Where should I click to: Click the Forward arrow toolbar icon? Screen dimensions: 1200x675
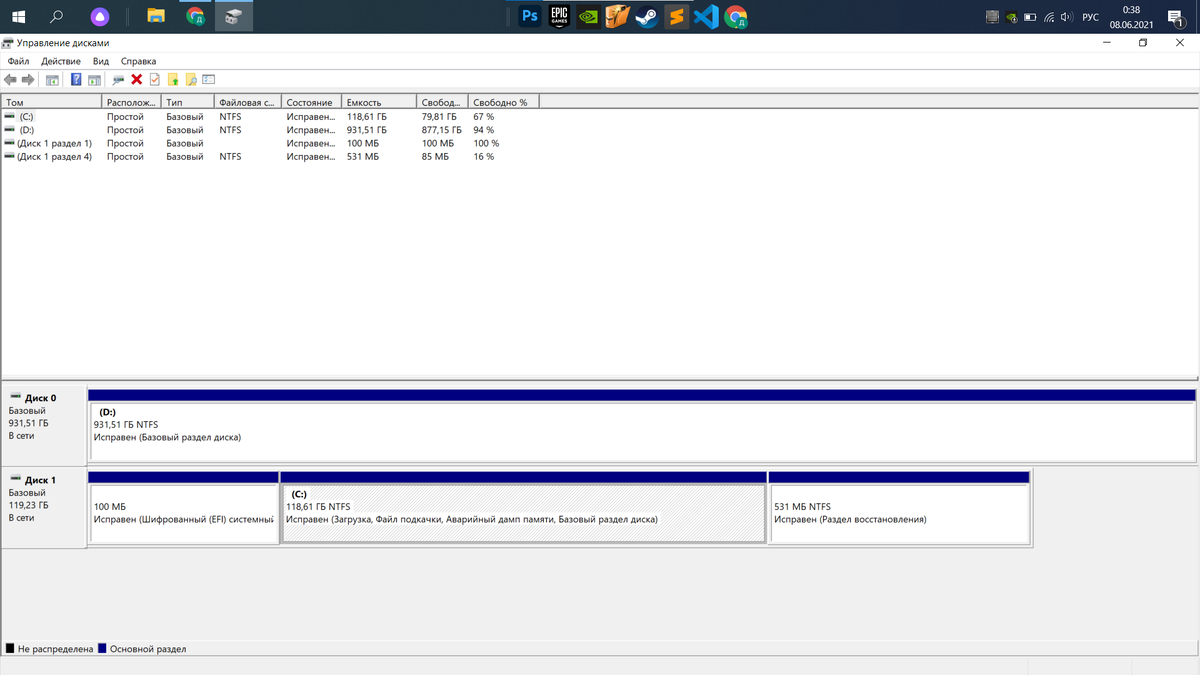pos(28,79)
